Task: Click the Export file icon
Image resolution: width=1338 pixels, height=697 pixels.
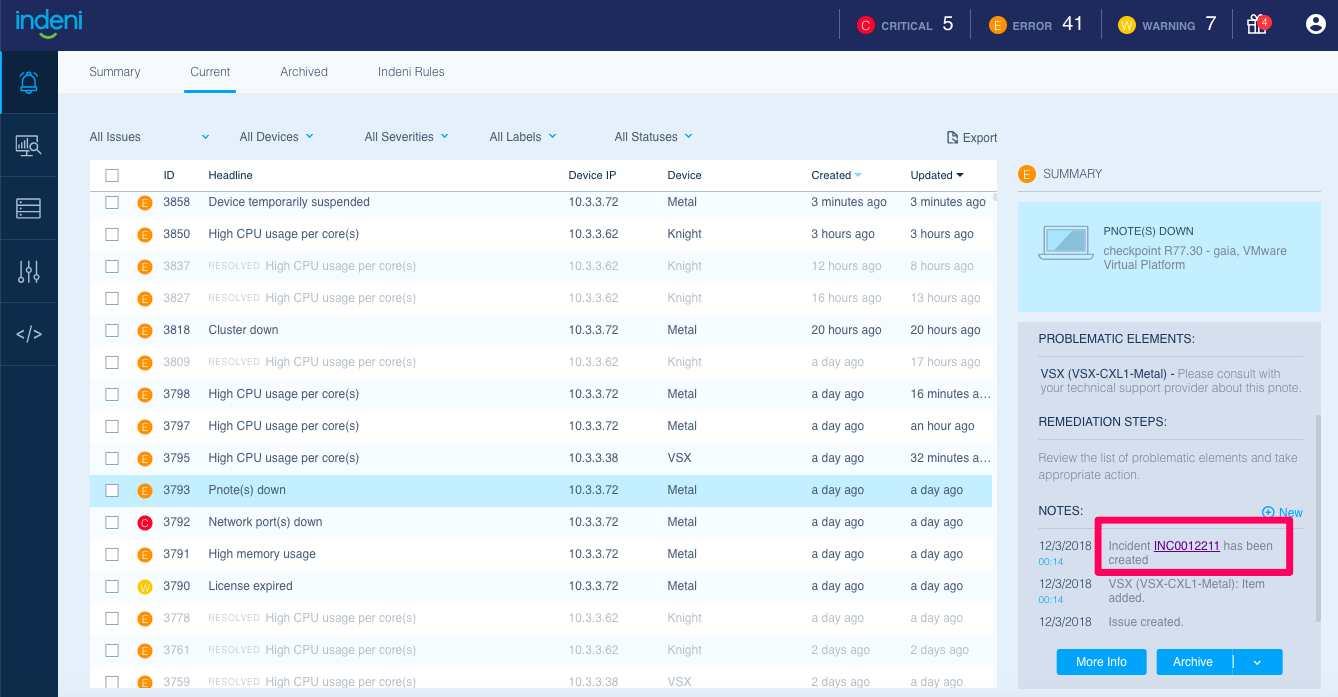Action: [x=953, y=138]
